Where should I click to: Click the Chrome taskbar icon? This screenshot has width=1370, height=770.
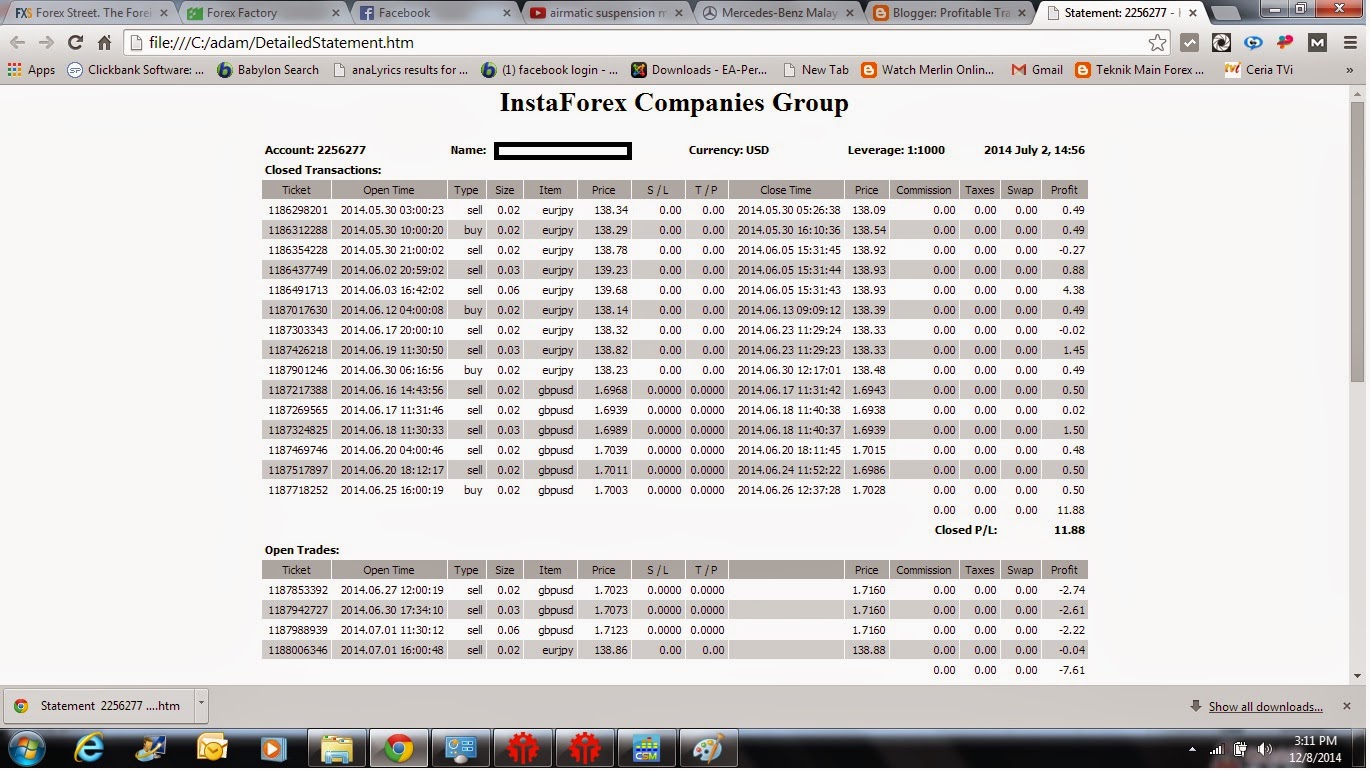tap(399, 748)
